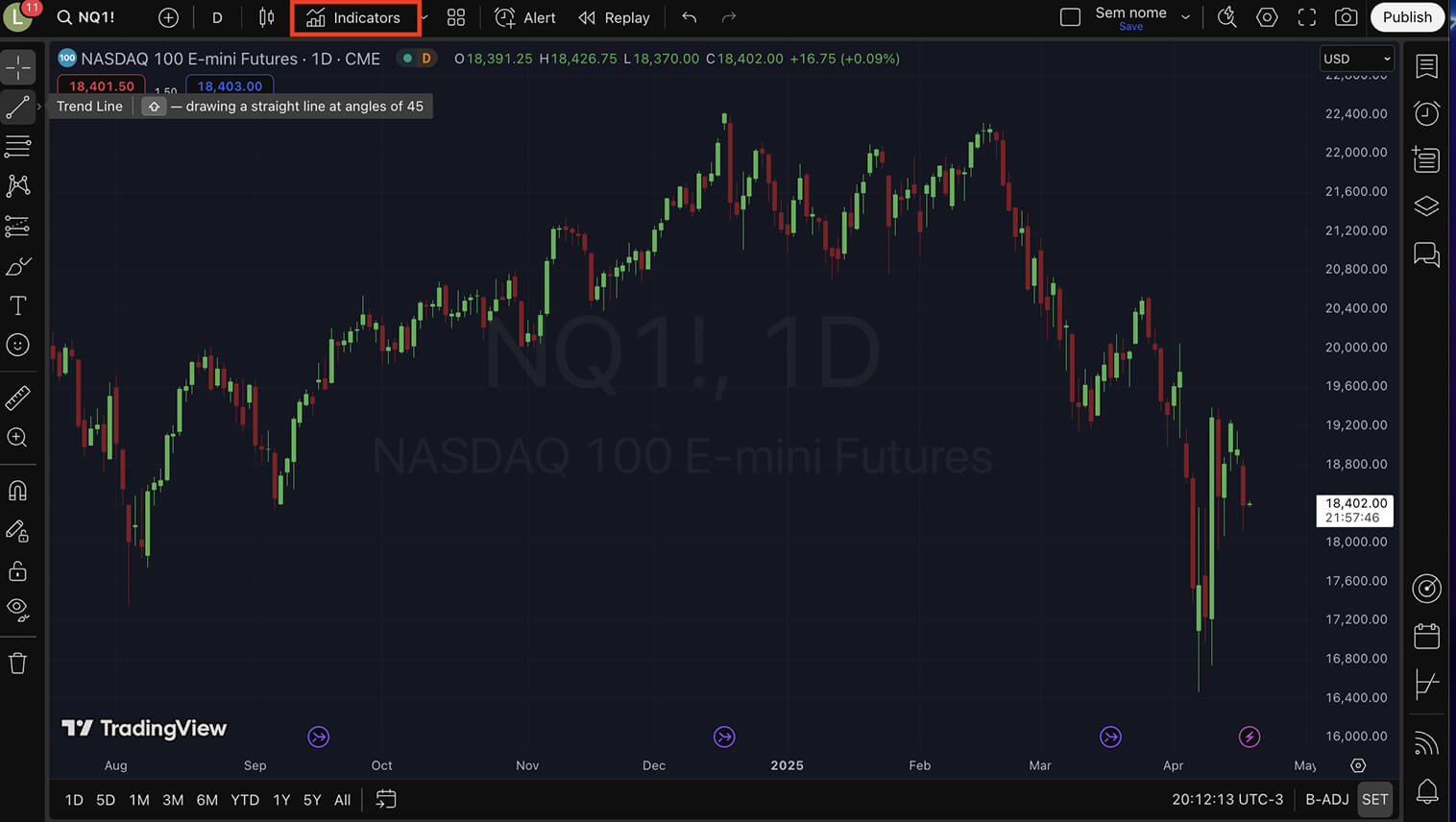Open quick search in the top bar
Image resolution: width=1456 pixels, height=822 pixels.
[1226, 17]
